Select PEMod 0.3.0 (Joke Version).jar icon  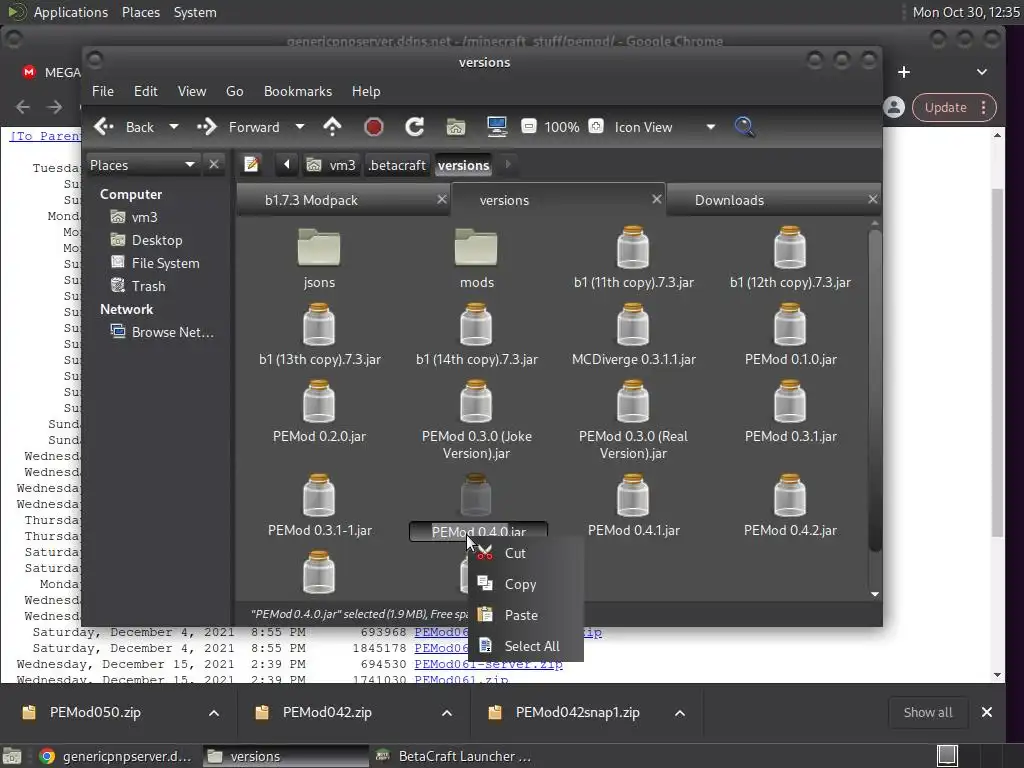tap(476, 401)
